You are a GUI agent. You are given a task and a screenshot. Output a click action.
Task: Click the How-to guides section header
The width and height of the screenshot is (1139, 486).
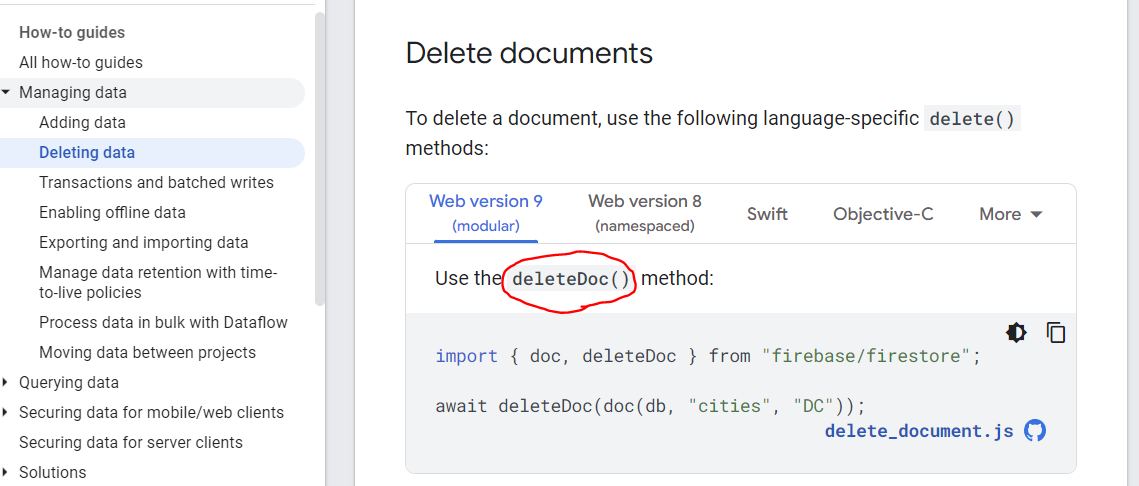72,32
